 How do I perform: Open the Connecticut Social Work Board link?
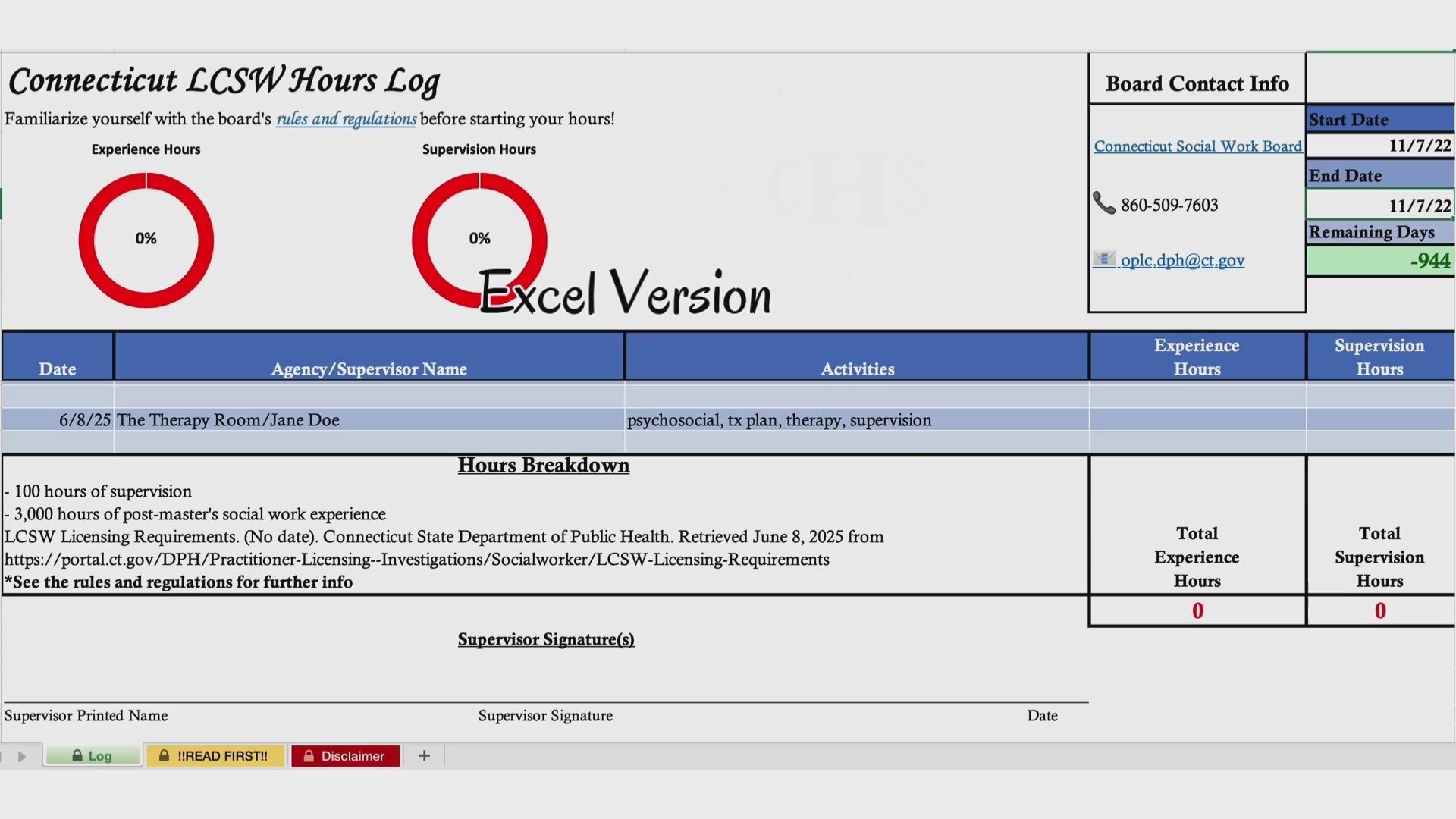(1197, 146)
